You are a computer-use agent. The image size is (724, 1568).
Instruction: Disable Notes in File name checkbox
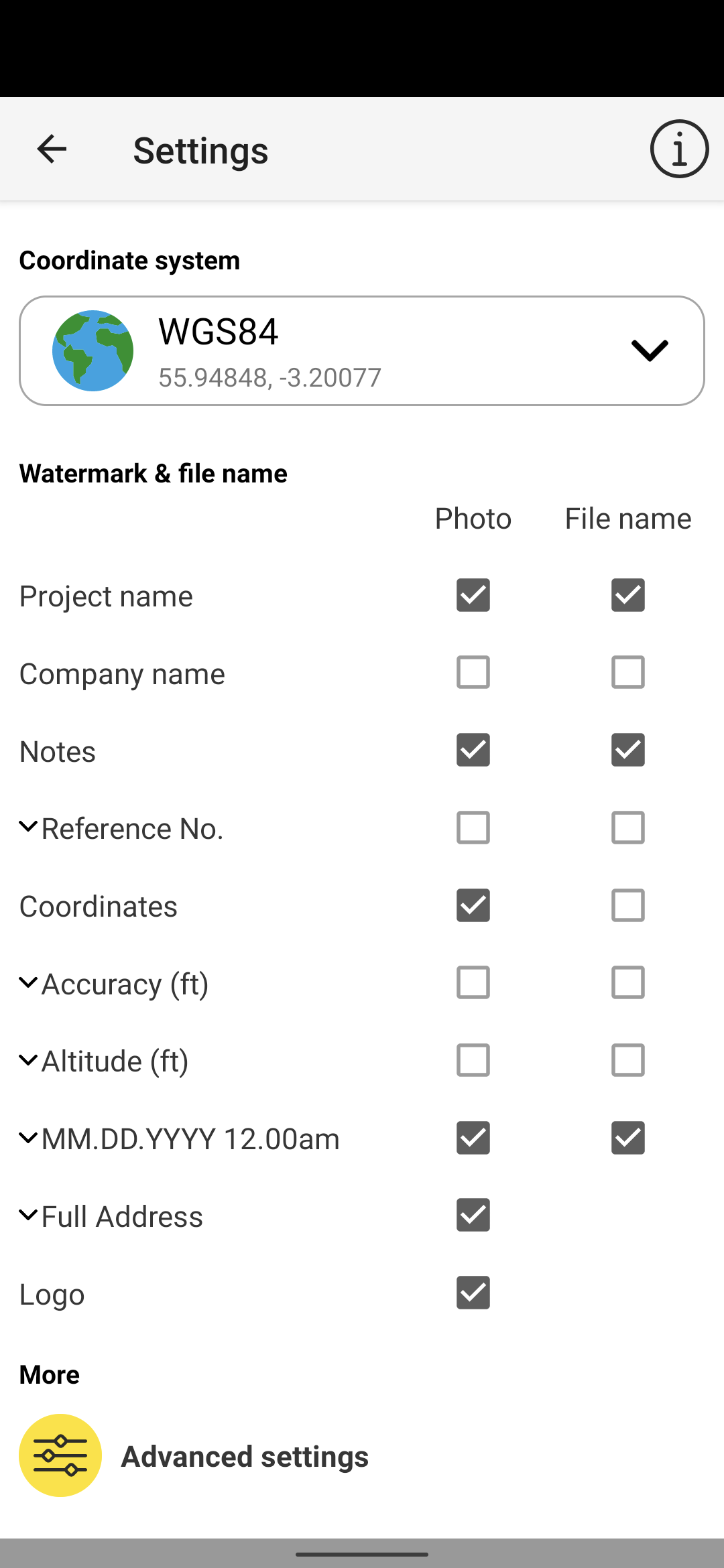click(x=628, y=750)
